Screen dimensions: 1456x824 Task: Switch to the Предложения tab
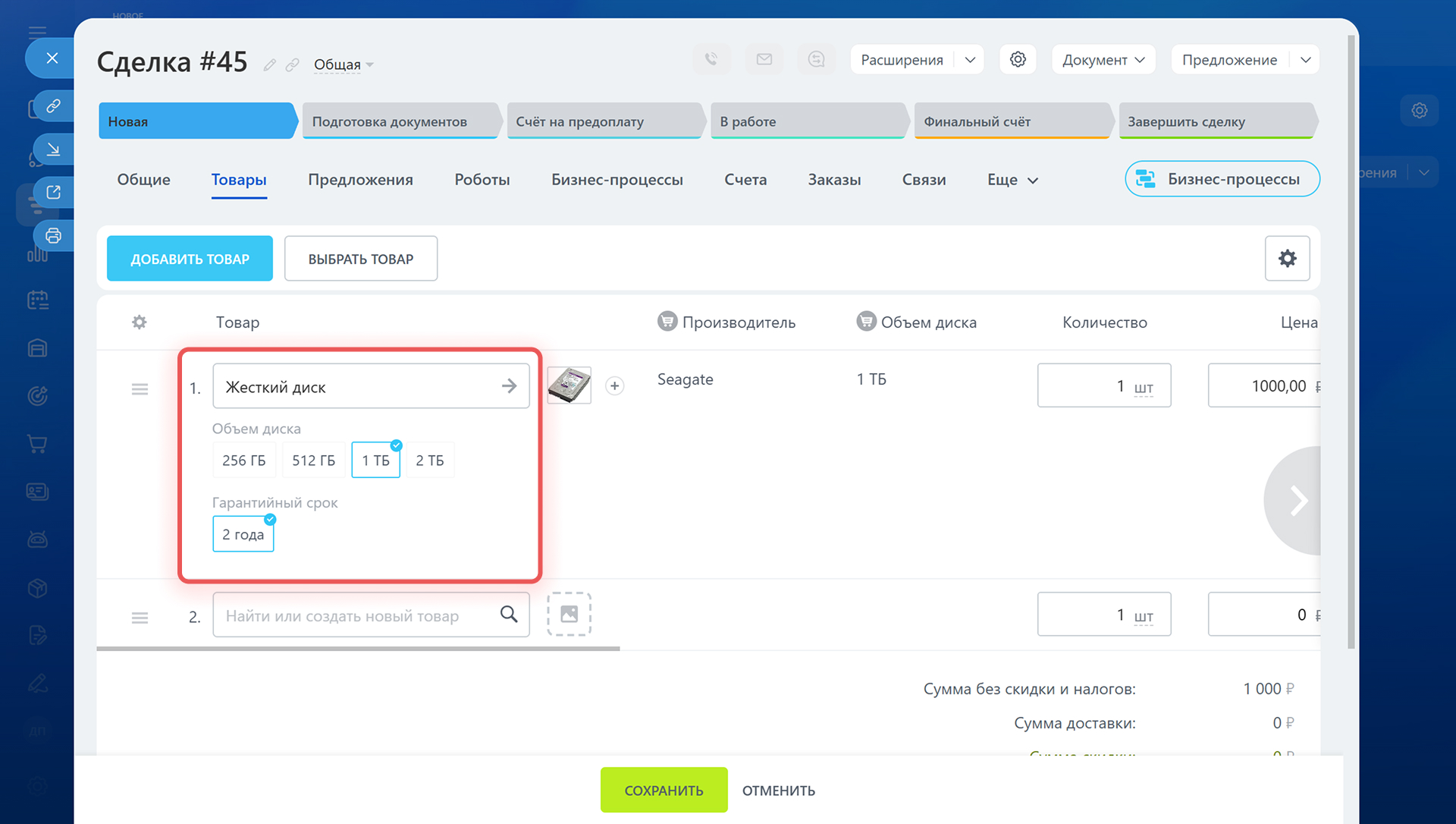pos(360,180)
